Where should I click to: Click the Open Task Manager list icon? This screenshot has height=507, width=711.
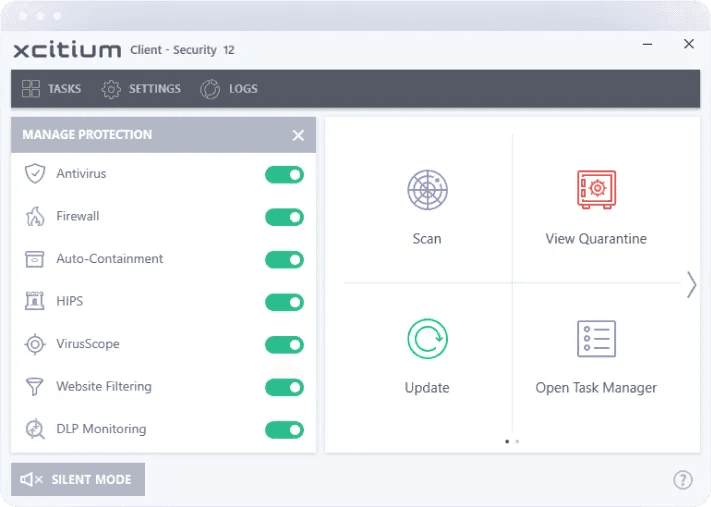pyautogui.click(x=596, y=339)
